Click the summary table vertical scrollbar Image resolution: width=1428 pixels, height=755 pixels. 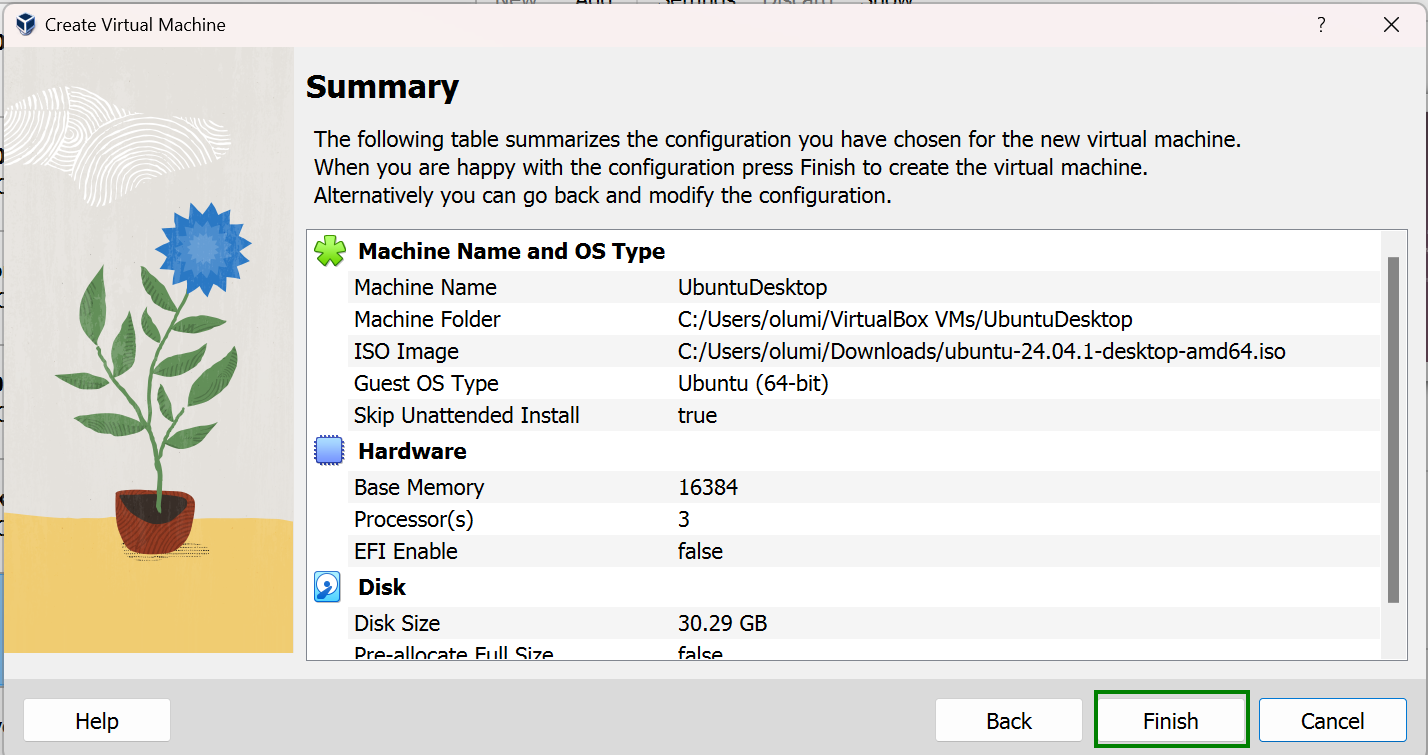(x=1392, y=430)
